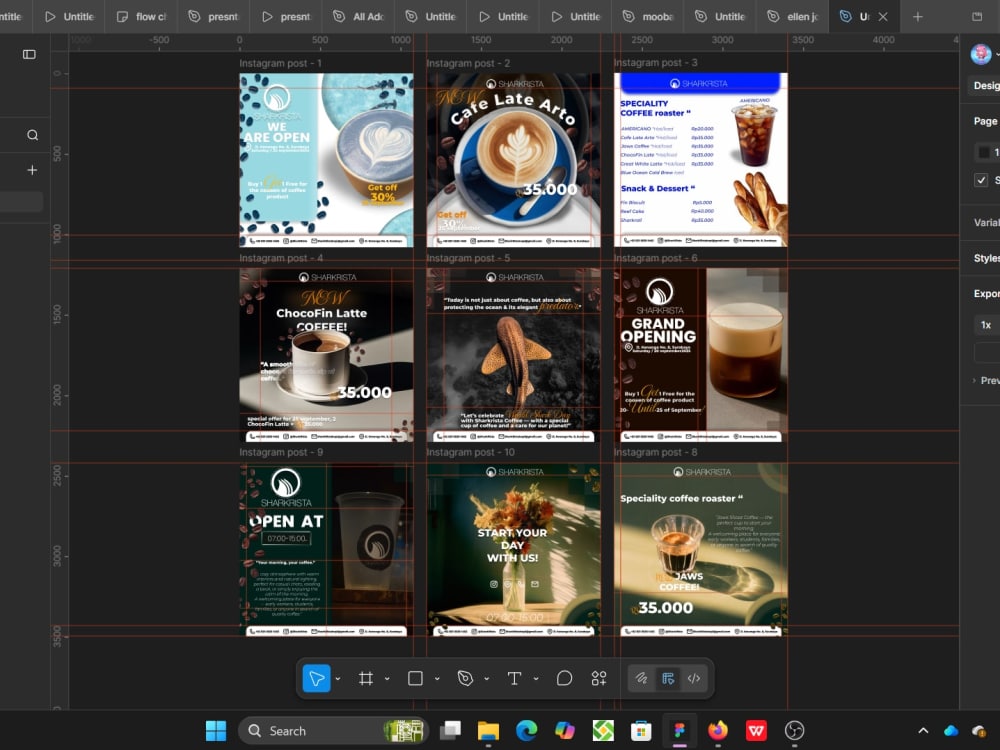
Task: Expand Move tool options arrow
Action: click(x=337, y=679)
